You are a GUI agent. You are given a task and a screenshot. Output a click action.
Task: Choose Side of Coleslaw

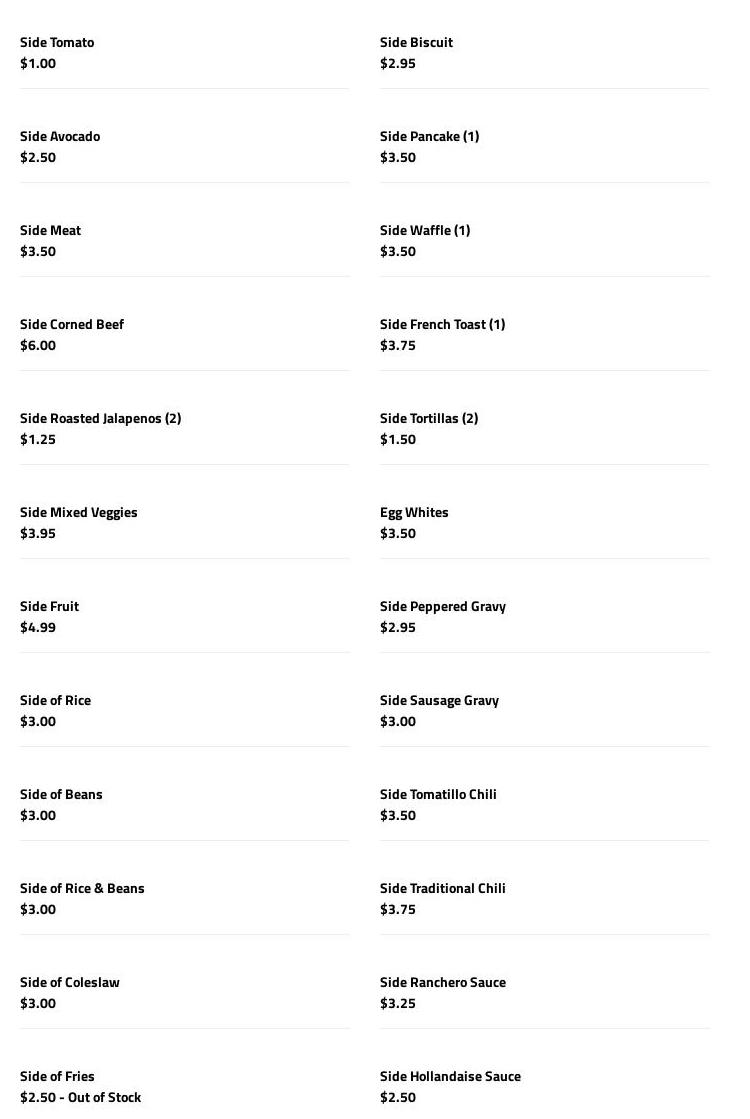click(x=70, y=983)
